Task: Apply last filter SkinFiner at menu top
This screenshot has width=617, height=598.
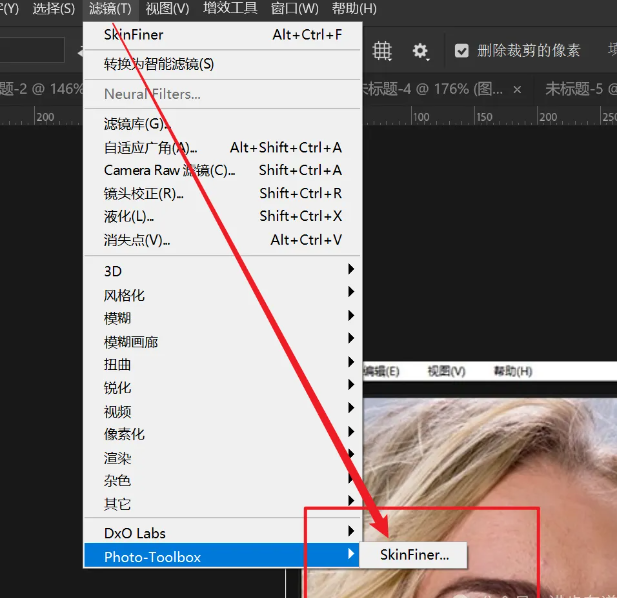Action: 133,35
